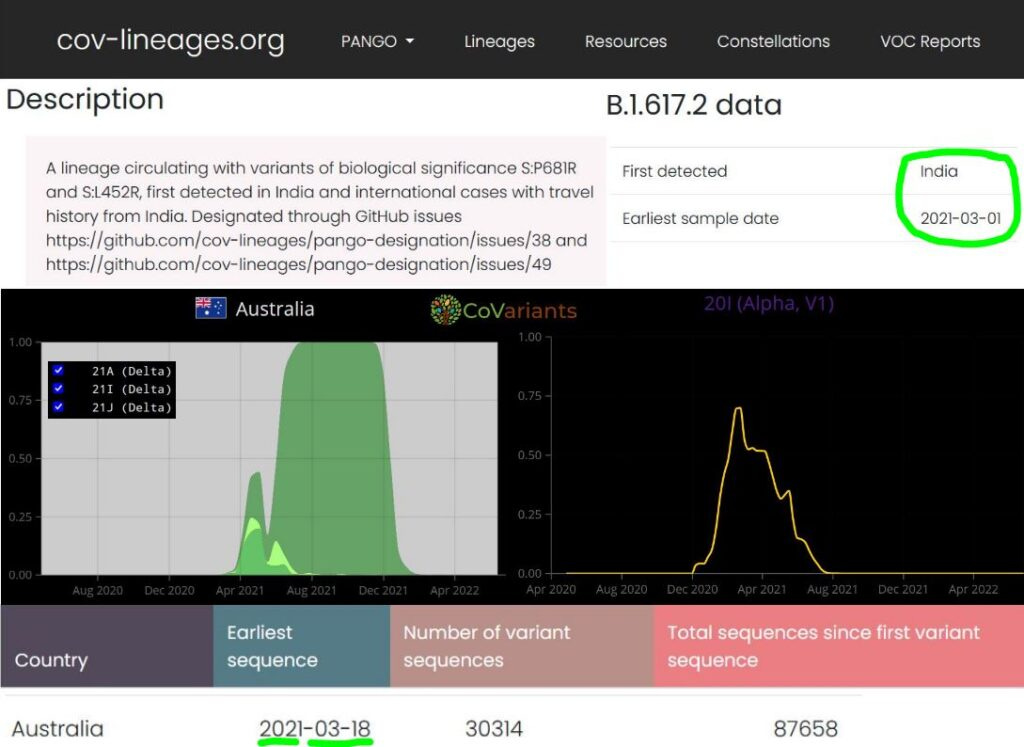
Task: Open the Lineages nav item
Action: [499, 41]
